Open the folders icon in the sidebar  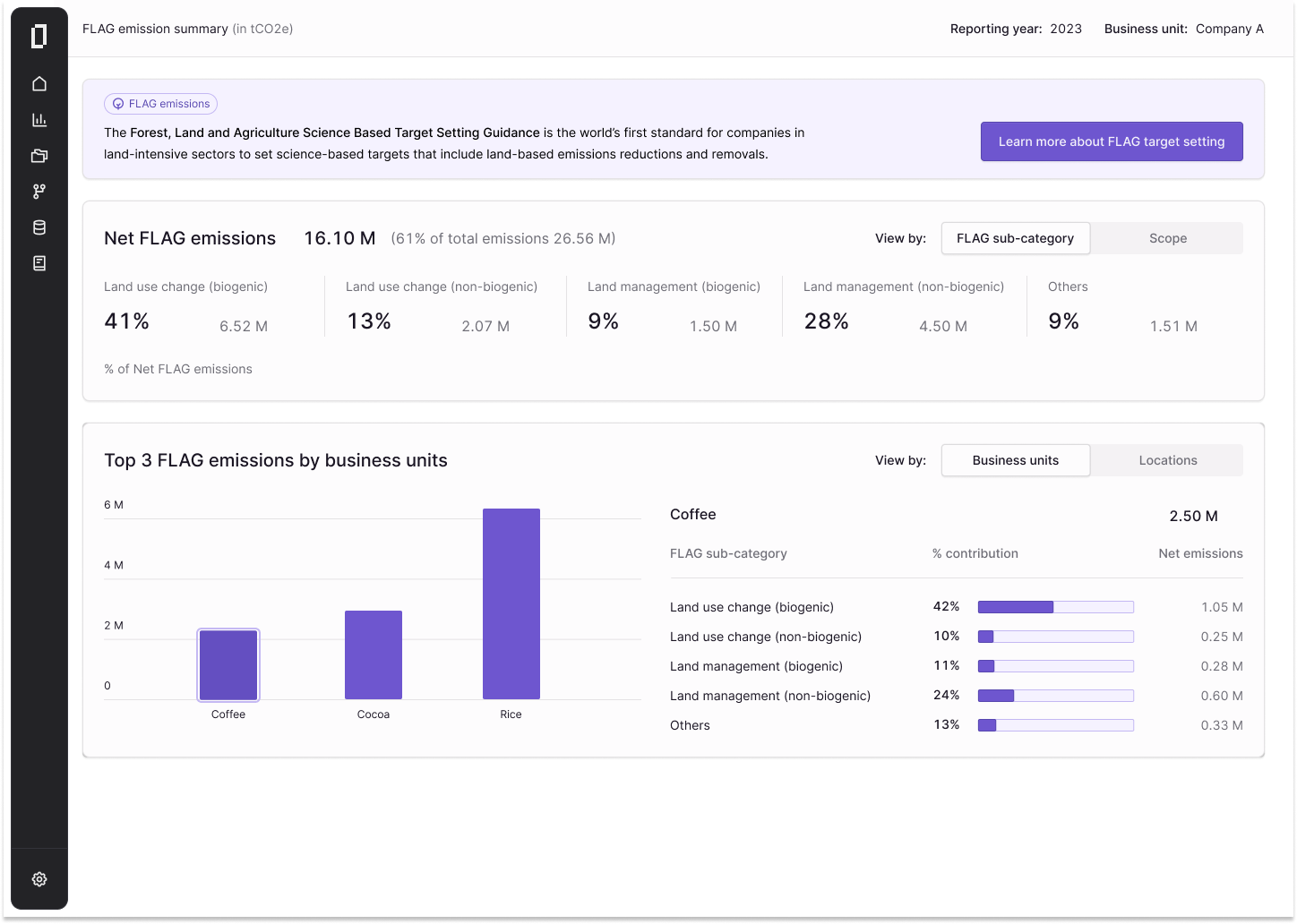(39, 156)
